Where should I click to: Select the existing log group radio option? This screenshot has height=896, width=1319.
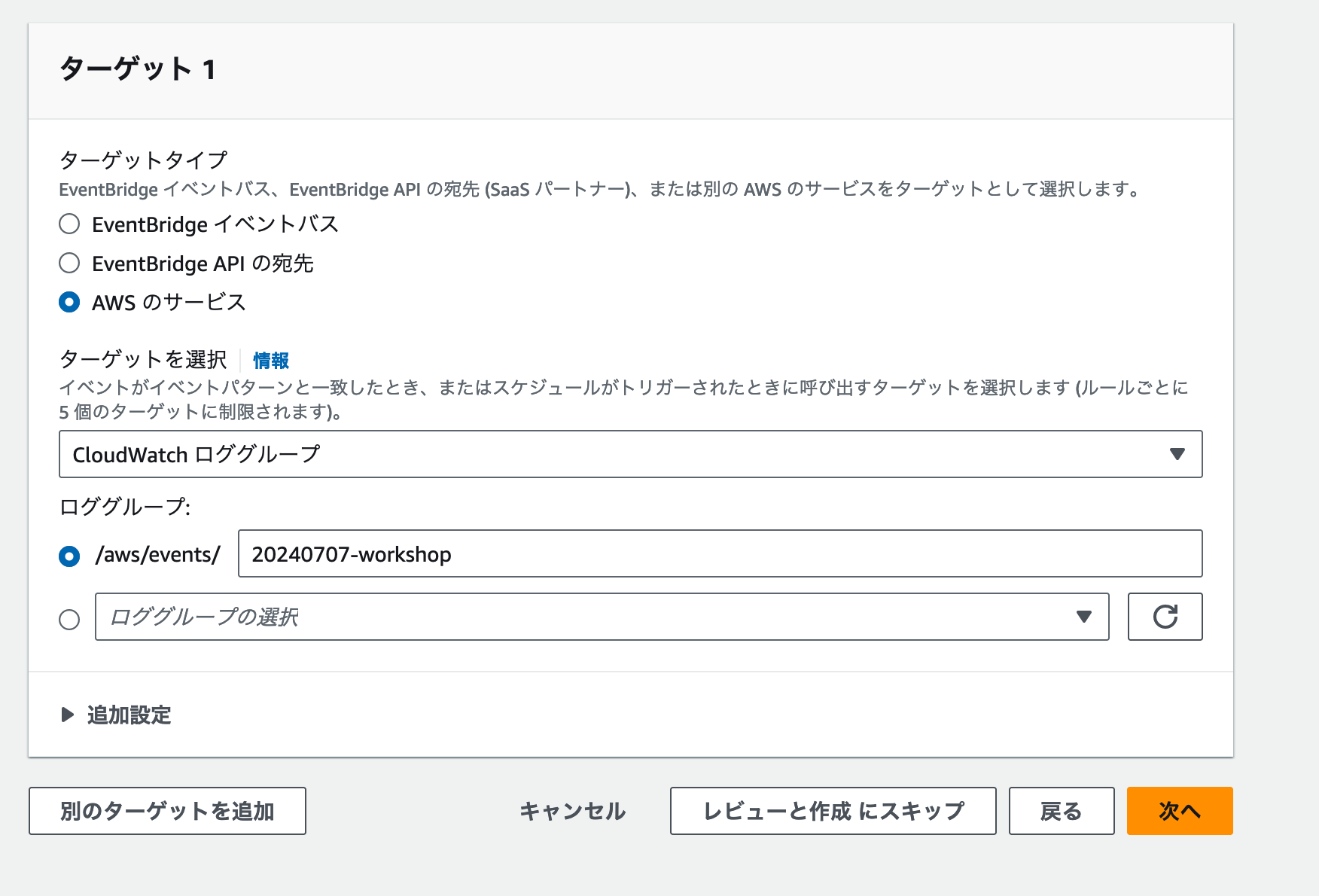pyautogui.click(x=69, y=619)
